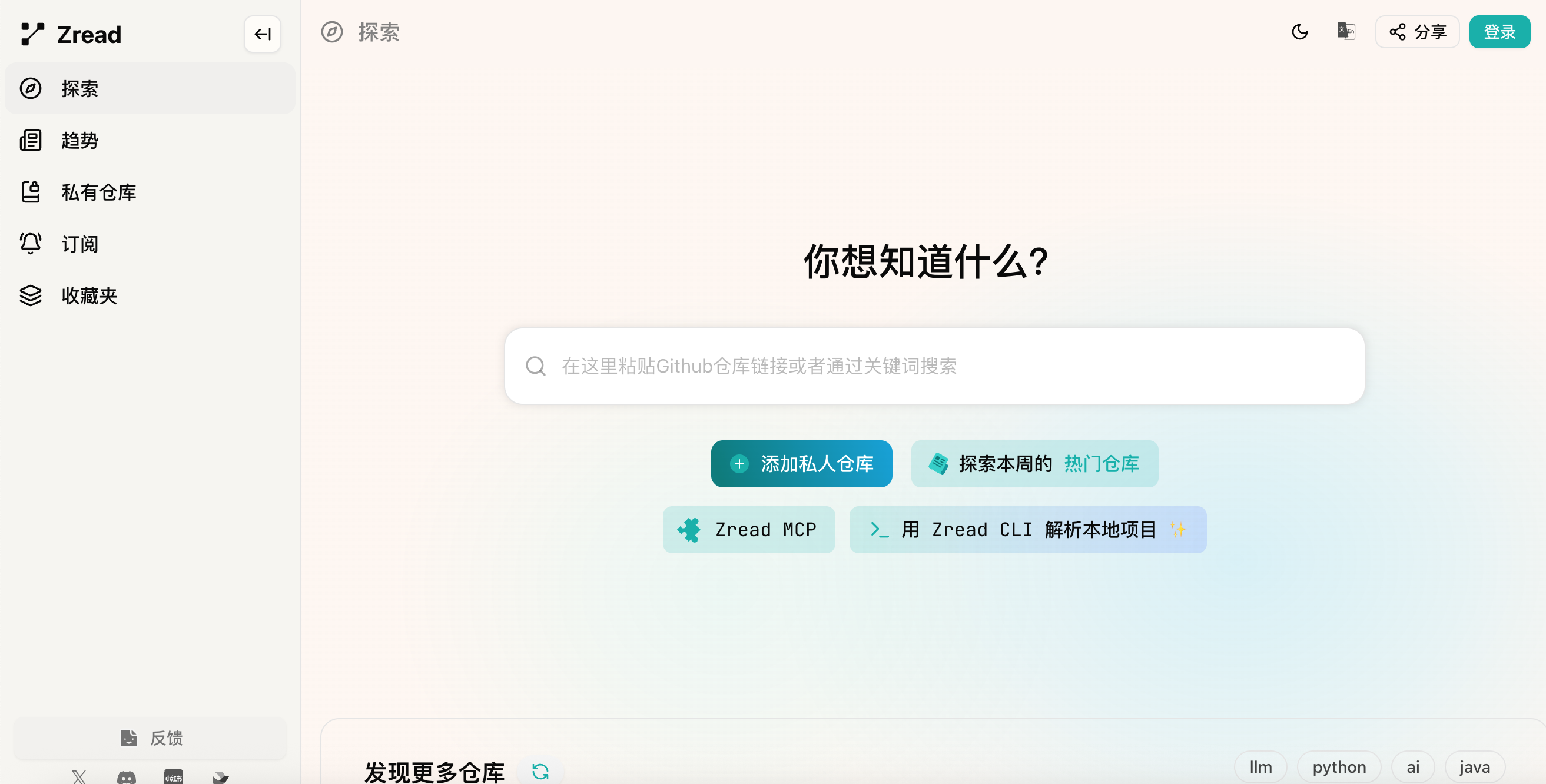Click the Zread logo
This screenshot has width=1546, height=784.
pos(71,34)
